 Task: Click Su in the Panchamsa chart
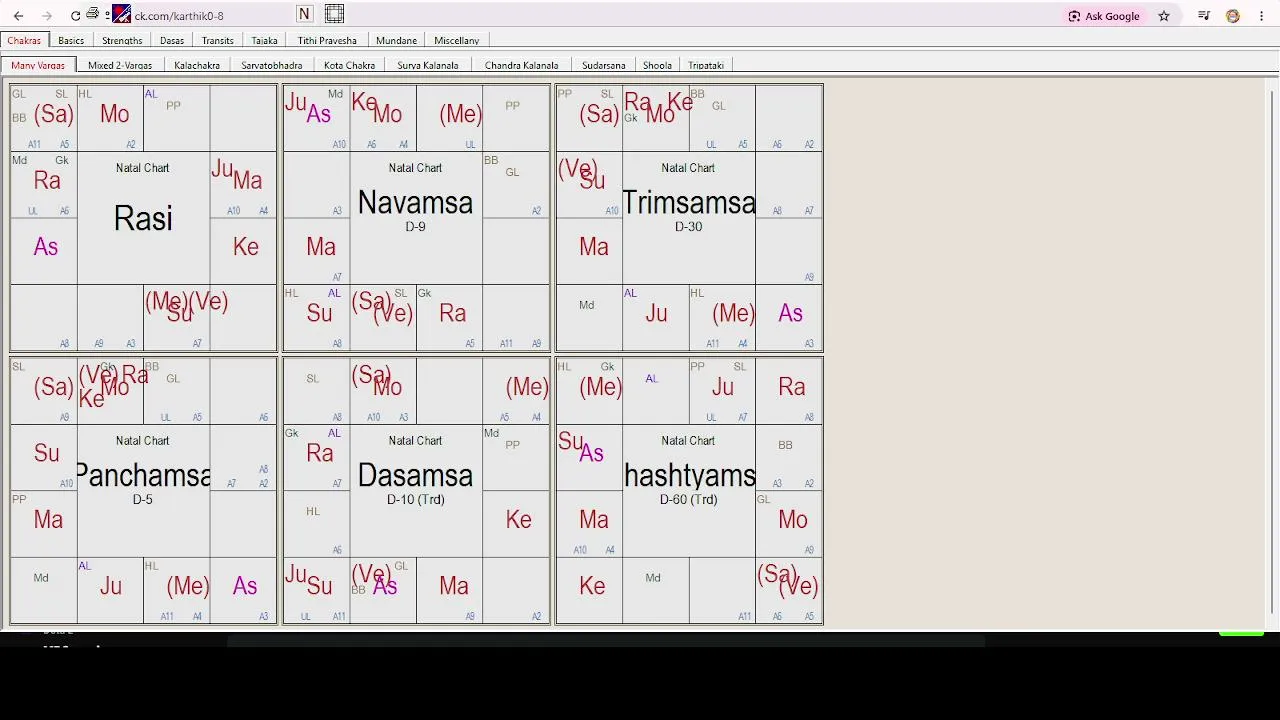tap(46, 453)
